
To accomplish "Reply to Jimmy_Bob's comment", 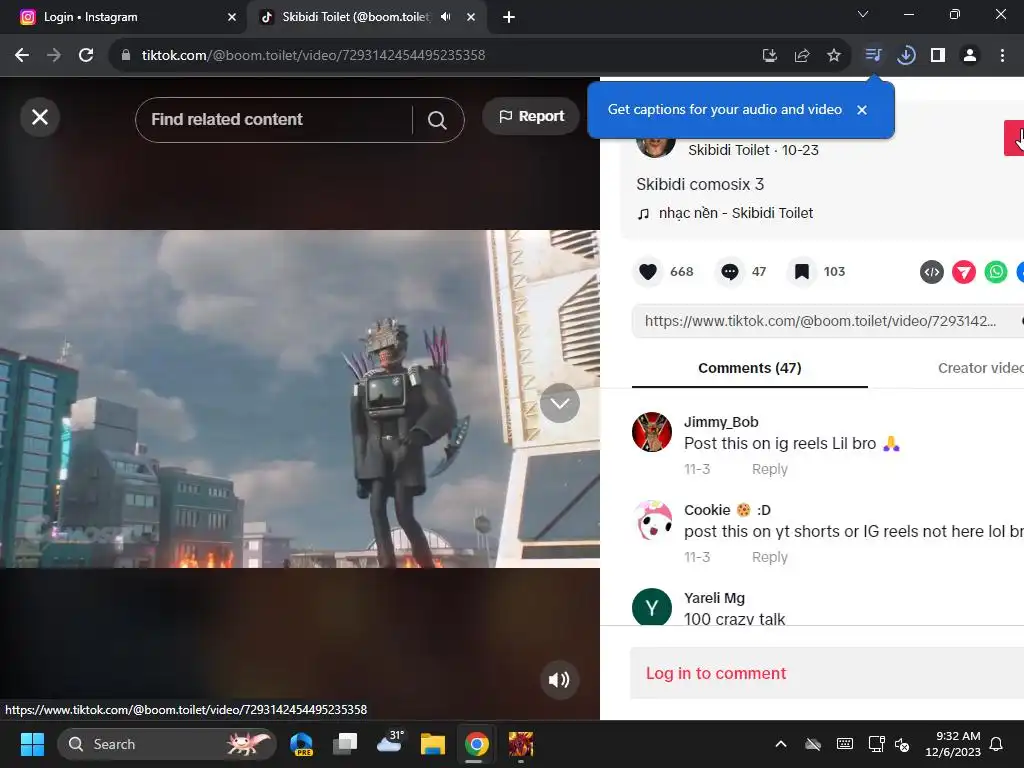I will click(769, 469).
